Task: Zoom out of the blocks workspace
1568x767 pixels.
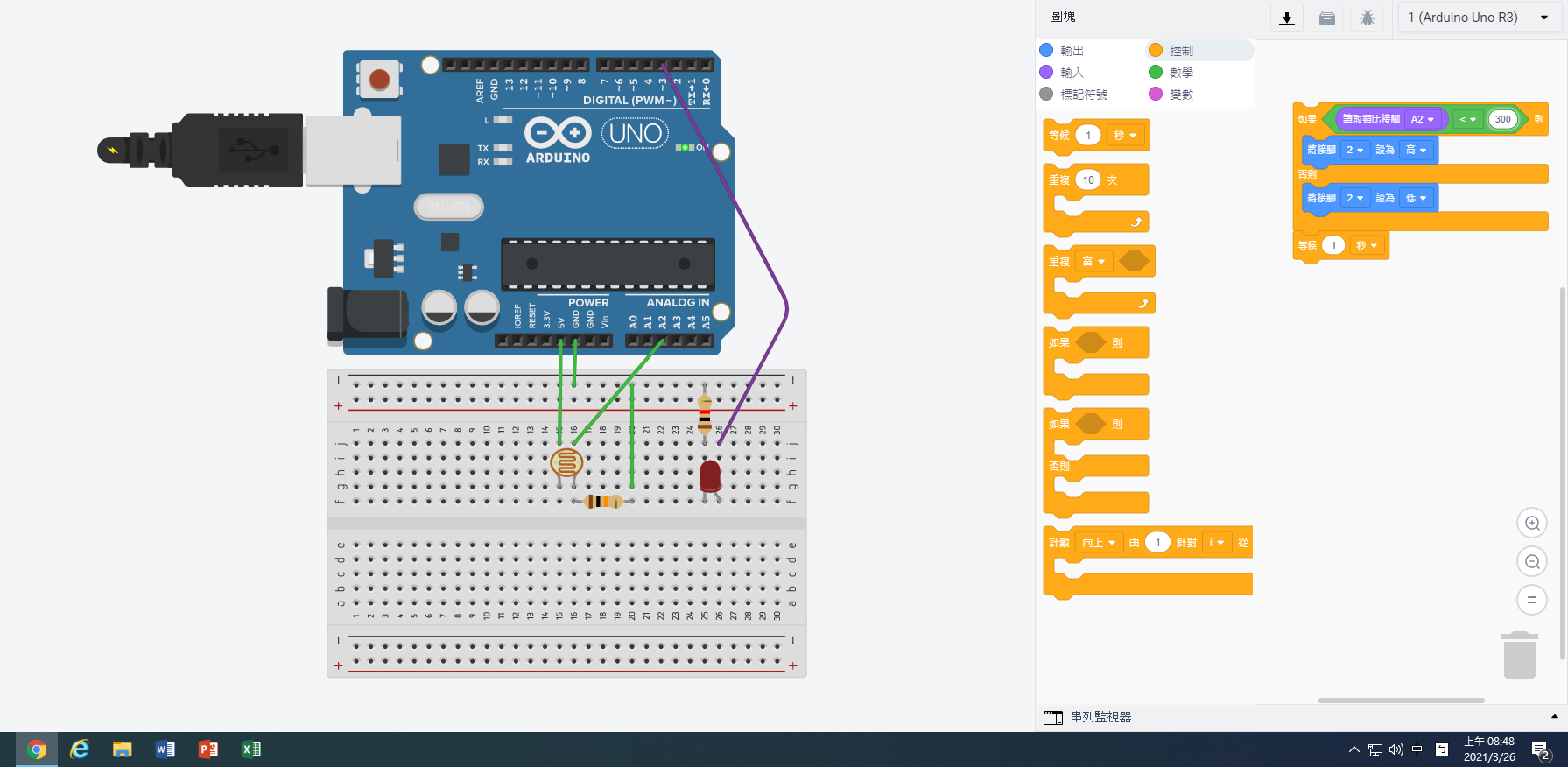Action: click(x=1531, y=561)
